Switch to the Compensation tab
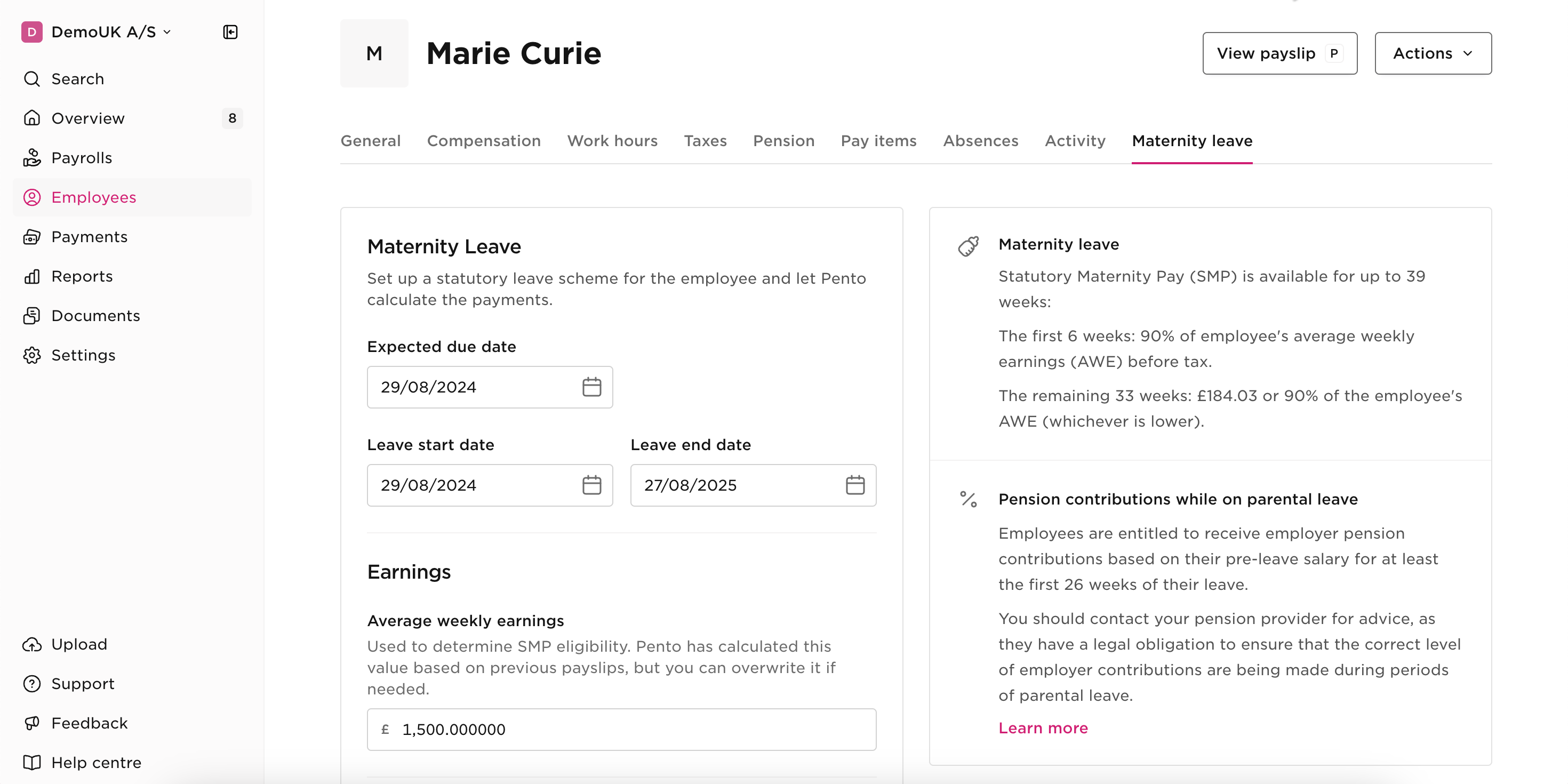1568x784 pixels. pyautogui.click(x=484, y=141)
